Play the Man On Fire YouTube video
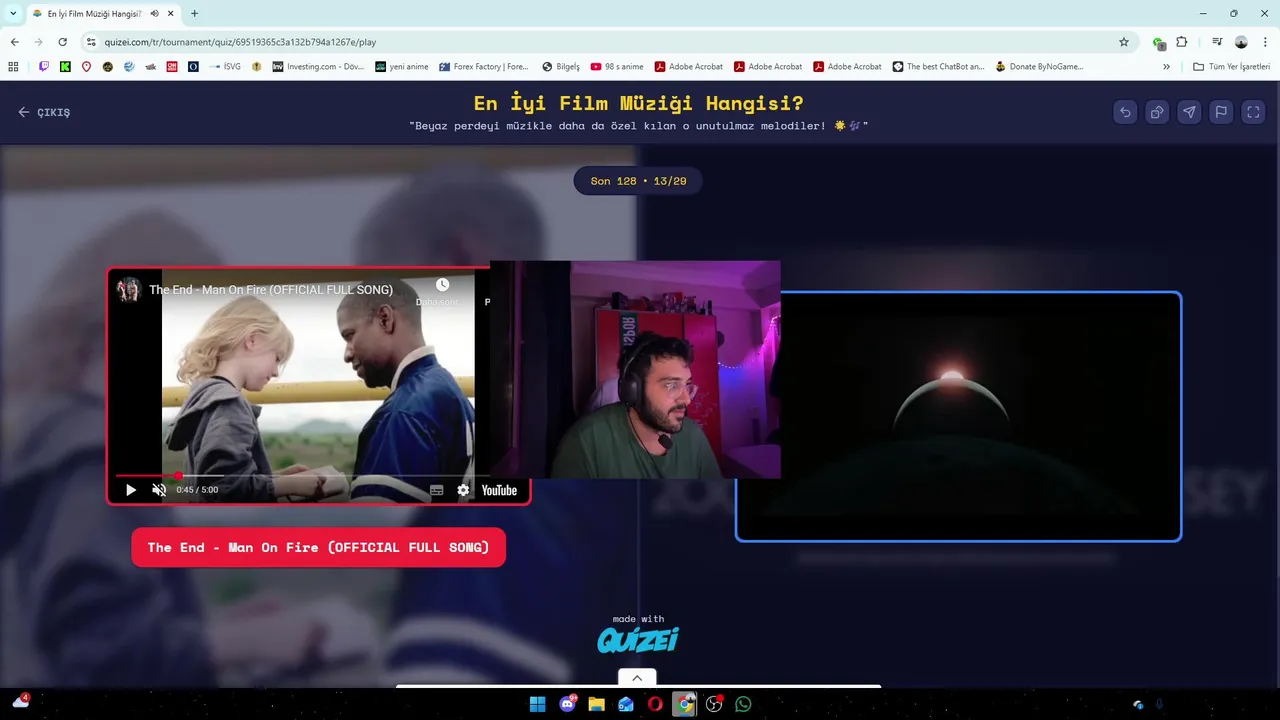Viewport: 1280px width, 720px height. [x=130, y=490]
